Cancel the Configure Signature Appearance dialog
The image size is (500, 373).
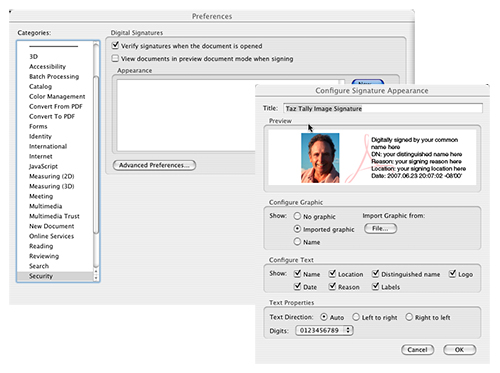[417, 350]
